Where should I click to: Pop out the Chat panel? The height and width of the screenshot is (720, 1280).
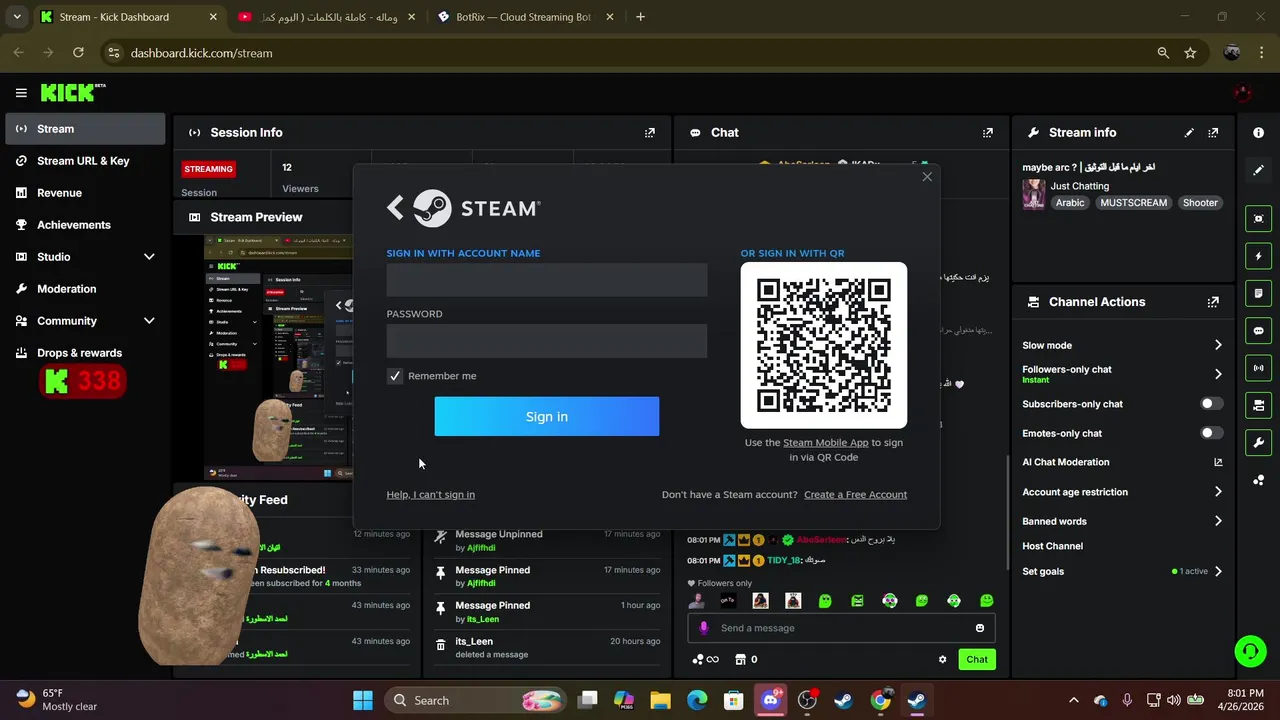click(x=988, y=132)
